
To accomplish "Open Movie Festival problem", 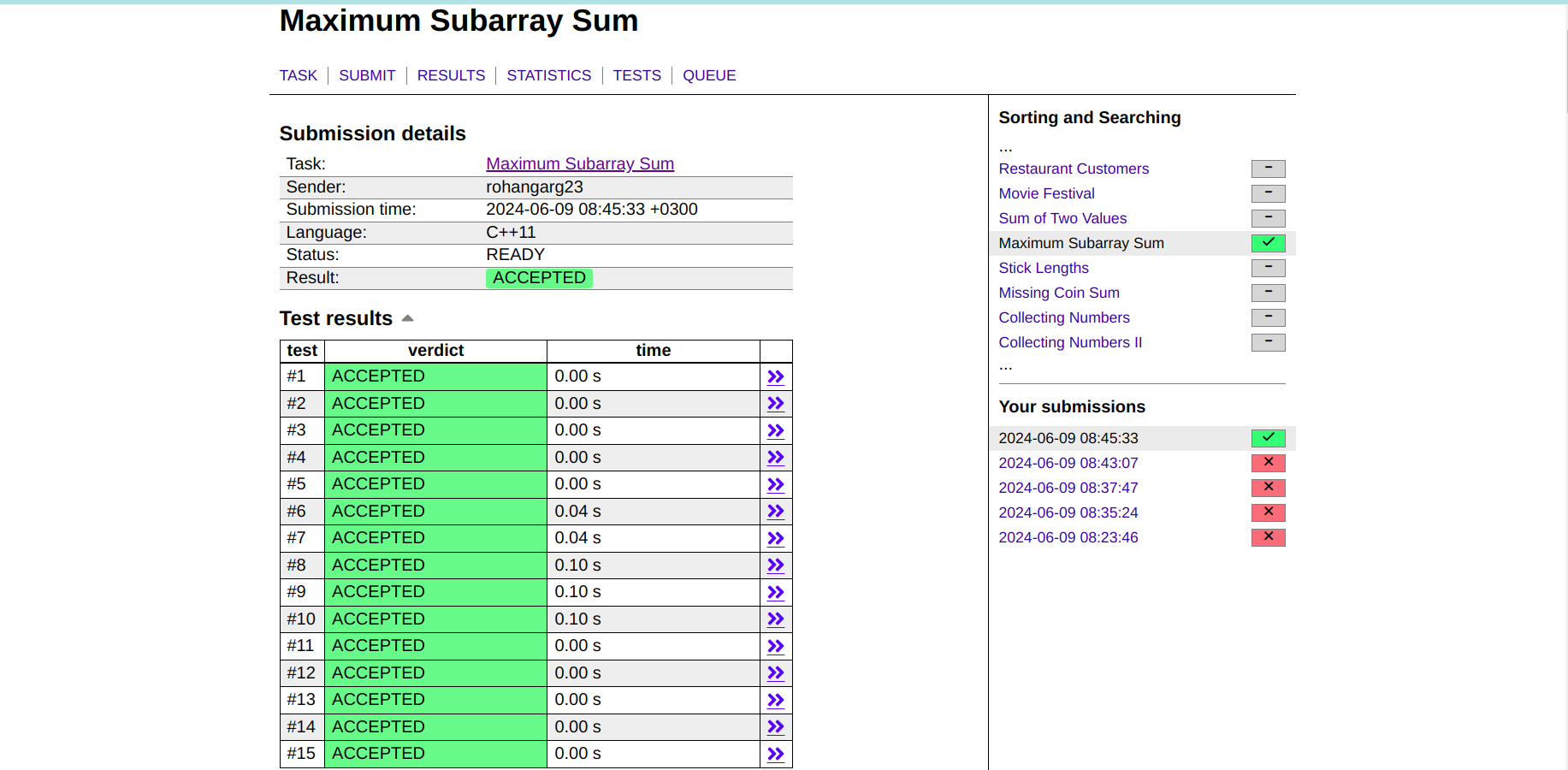I will (x=1046, y=193).
